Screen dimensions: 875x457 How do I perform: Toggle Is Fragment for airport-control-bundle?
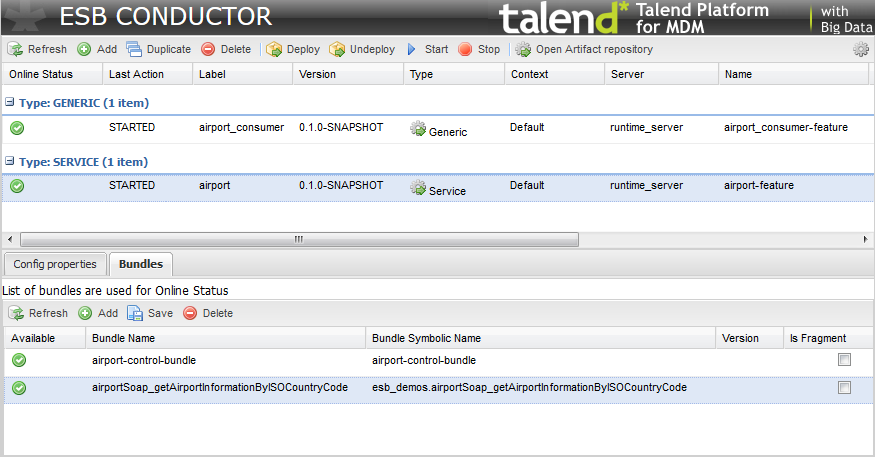click(844, 360)
